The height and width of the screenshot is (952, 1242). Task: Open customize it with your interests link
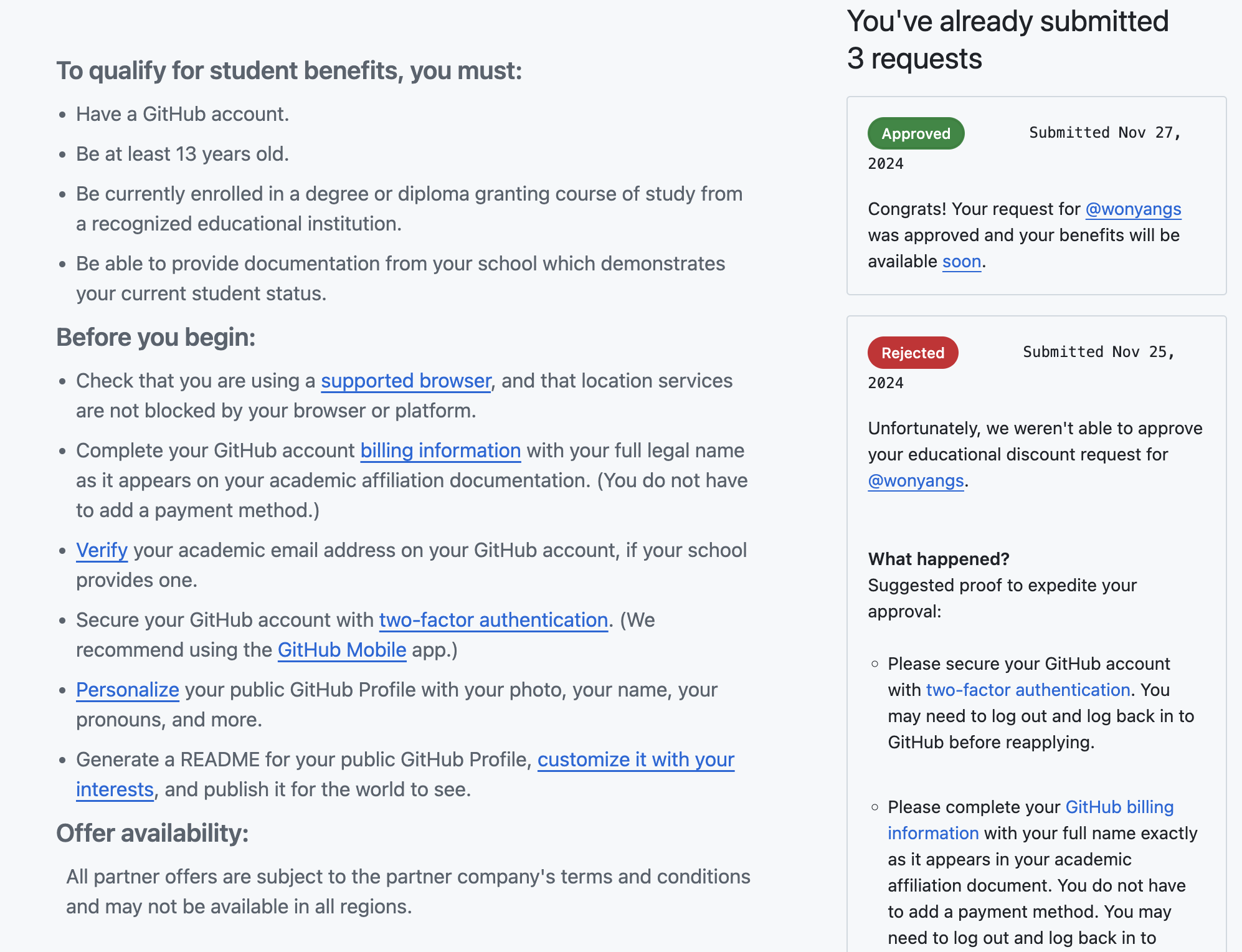[x=635, y=759]
